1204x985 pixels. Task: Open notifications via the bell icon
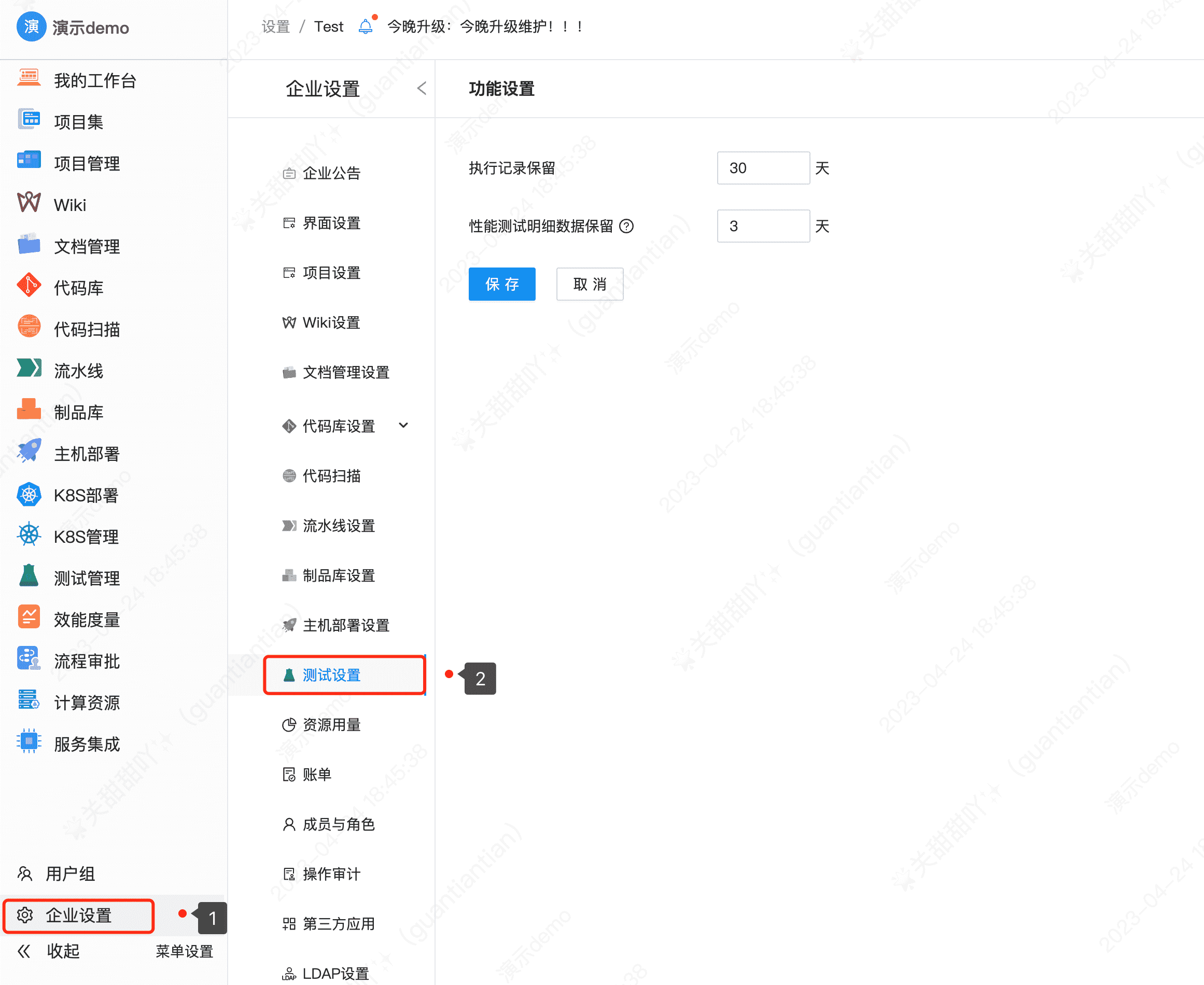(x=366, y=25)
